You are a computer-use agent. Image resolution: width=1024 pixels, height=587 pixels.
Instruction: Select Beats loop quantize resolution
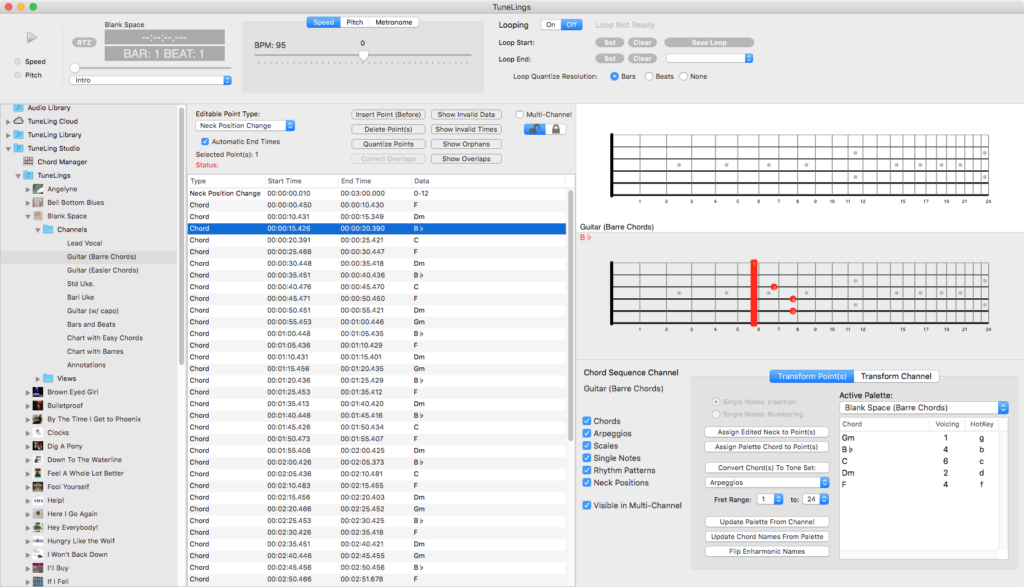649,76
